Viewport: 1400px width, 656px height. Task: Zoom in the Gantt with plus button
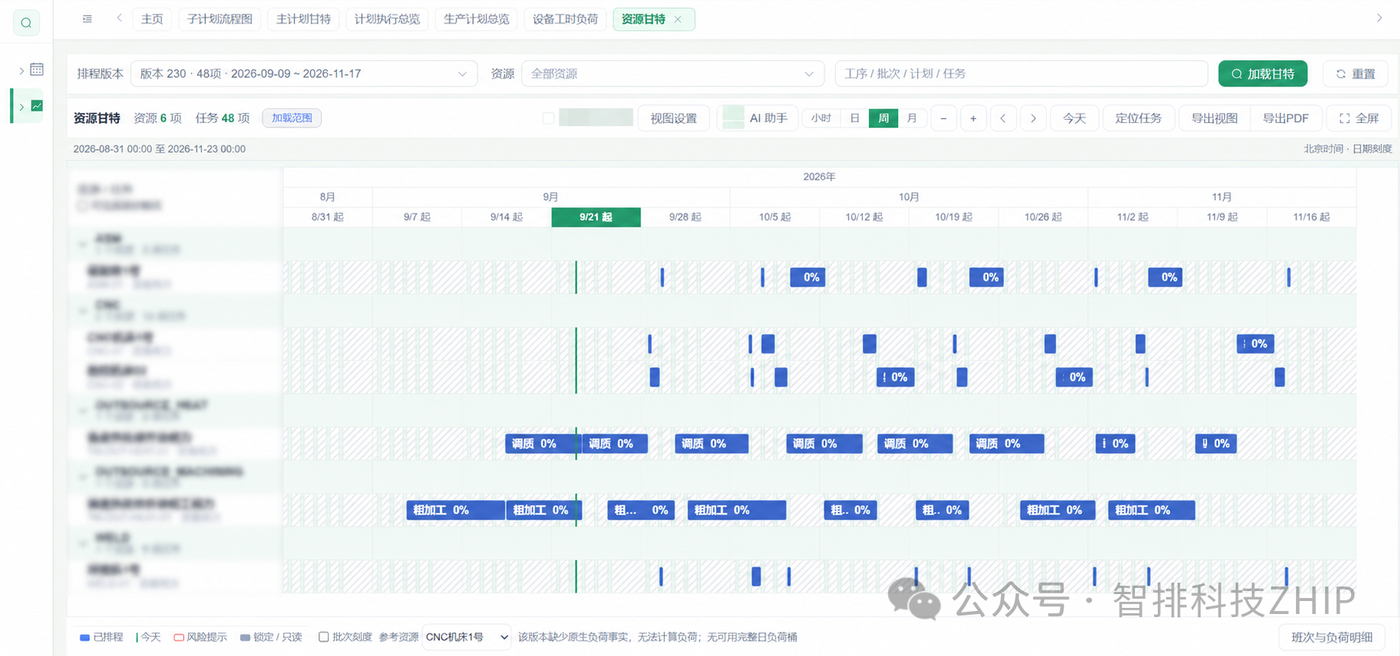973,118
